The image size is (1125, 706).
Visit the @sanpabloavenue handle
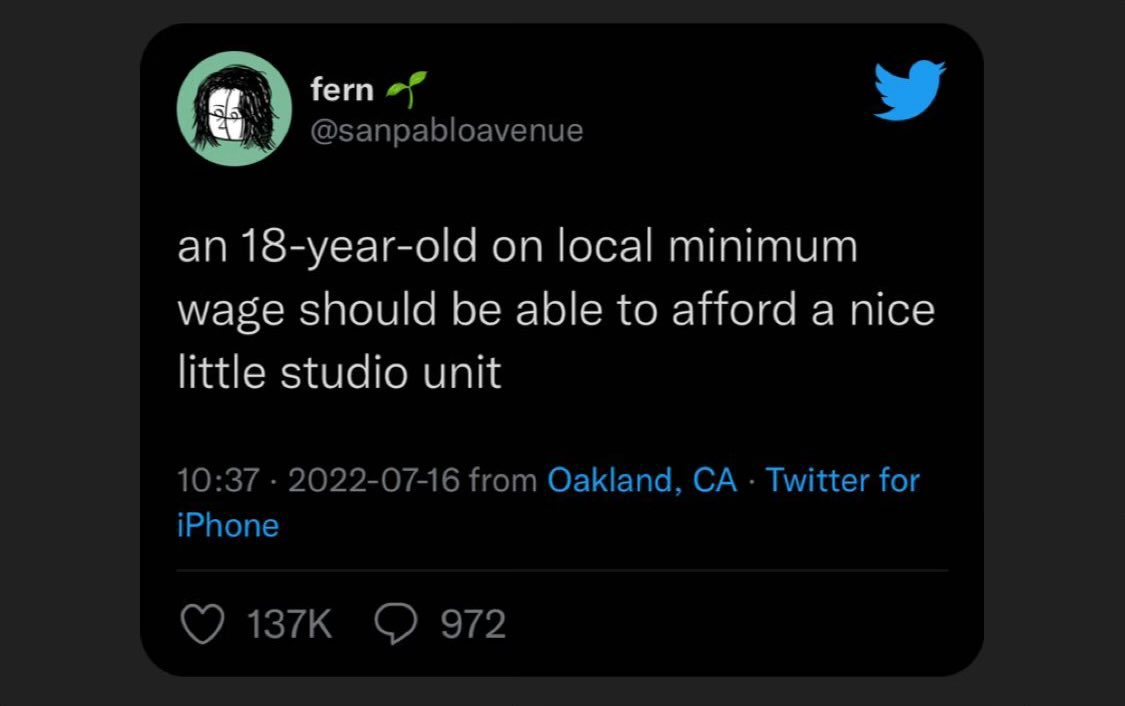click(x=447, y=130)
